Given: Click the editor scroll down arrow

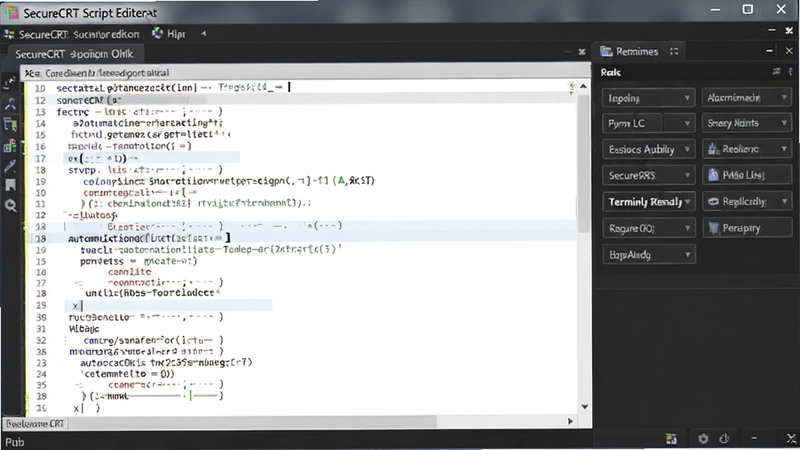Looking at the screenshot, I should coord(585,407).
